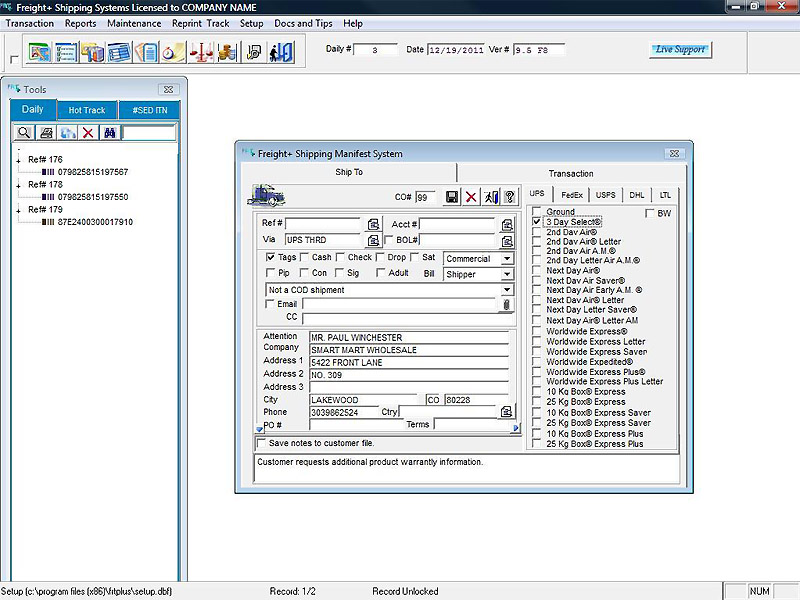Open the Commercial dropdown

coord(507,259)
